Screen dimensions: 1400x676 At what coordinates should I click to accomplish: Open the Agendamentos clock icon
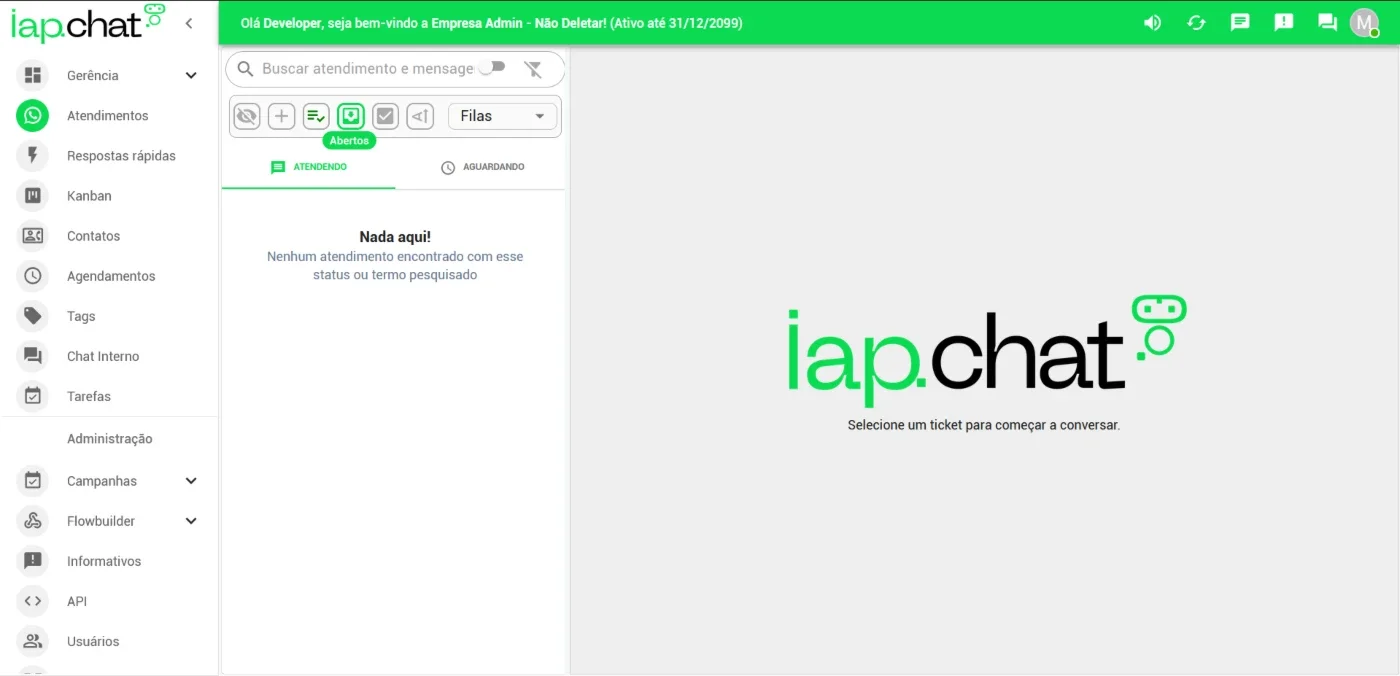(x=33, y=275)
